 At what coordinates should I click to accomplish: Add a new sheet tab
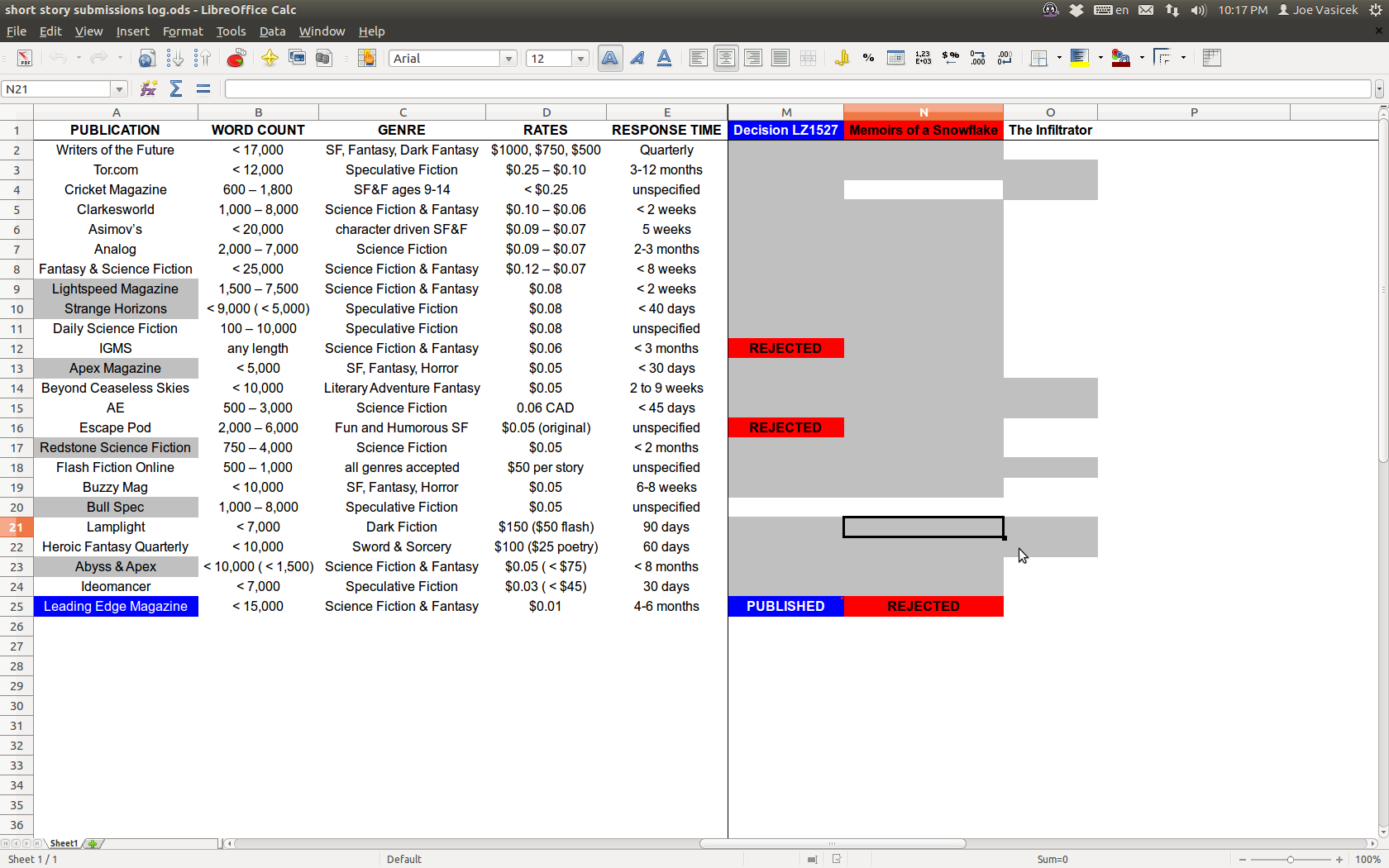pos(93,843)
